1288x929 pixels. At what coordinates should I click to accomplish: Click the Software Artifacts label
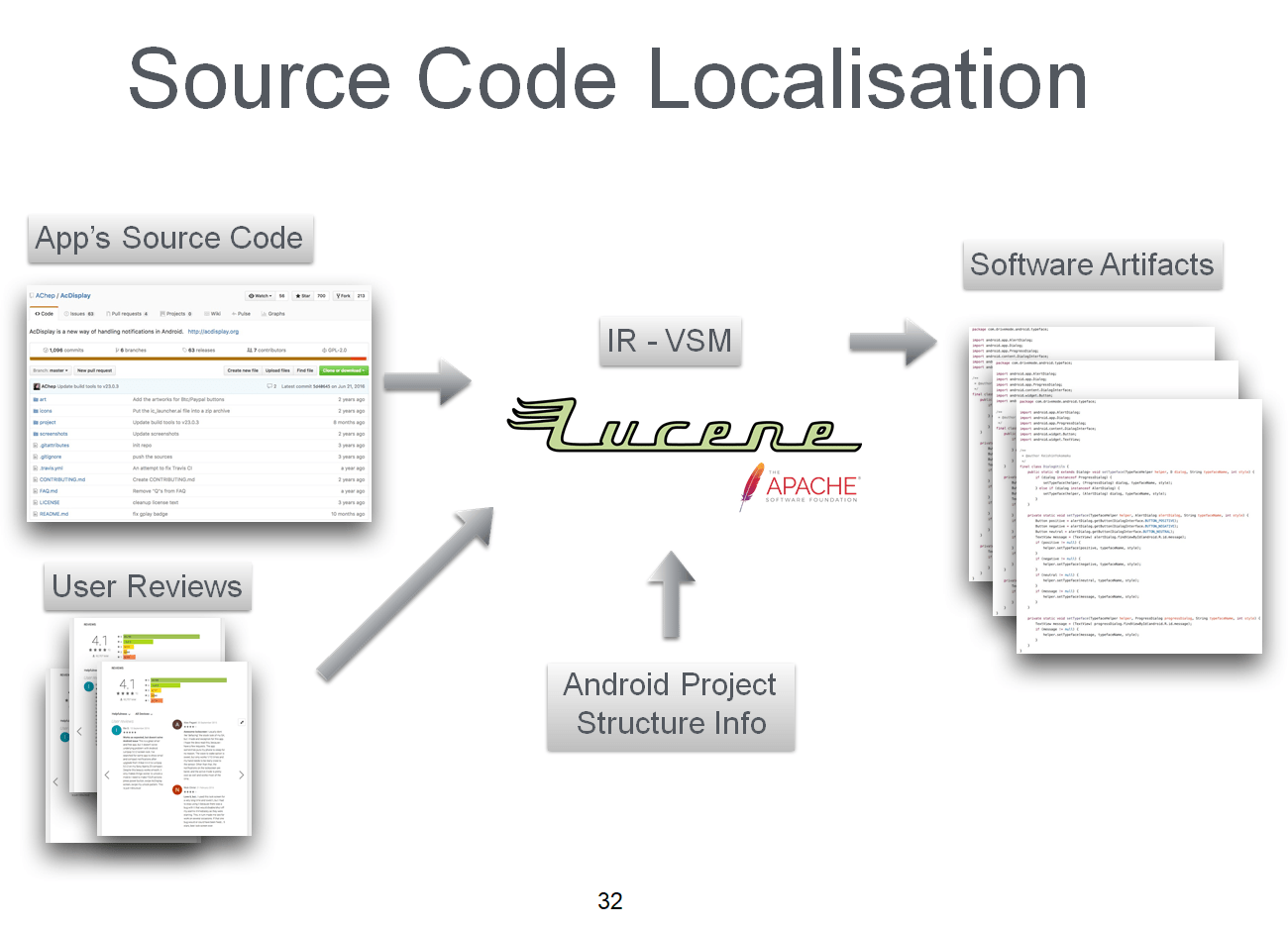[x=1092, y=264]
